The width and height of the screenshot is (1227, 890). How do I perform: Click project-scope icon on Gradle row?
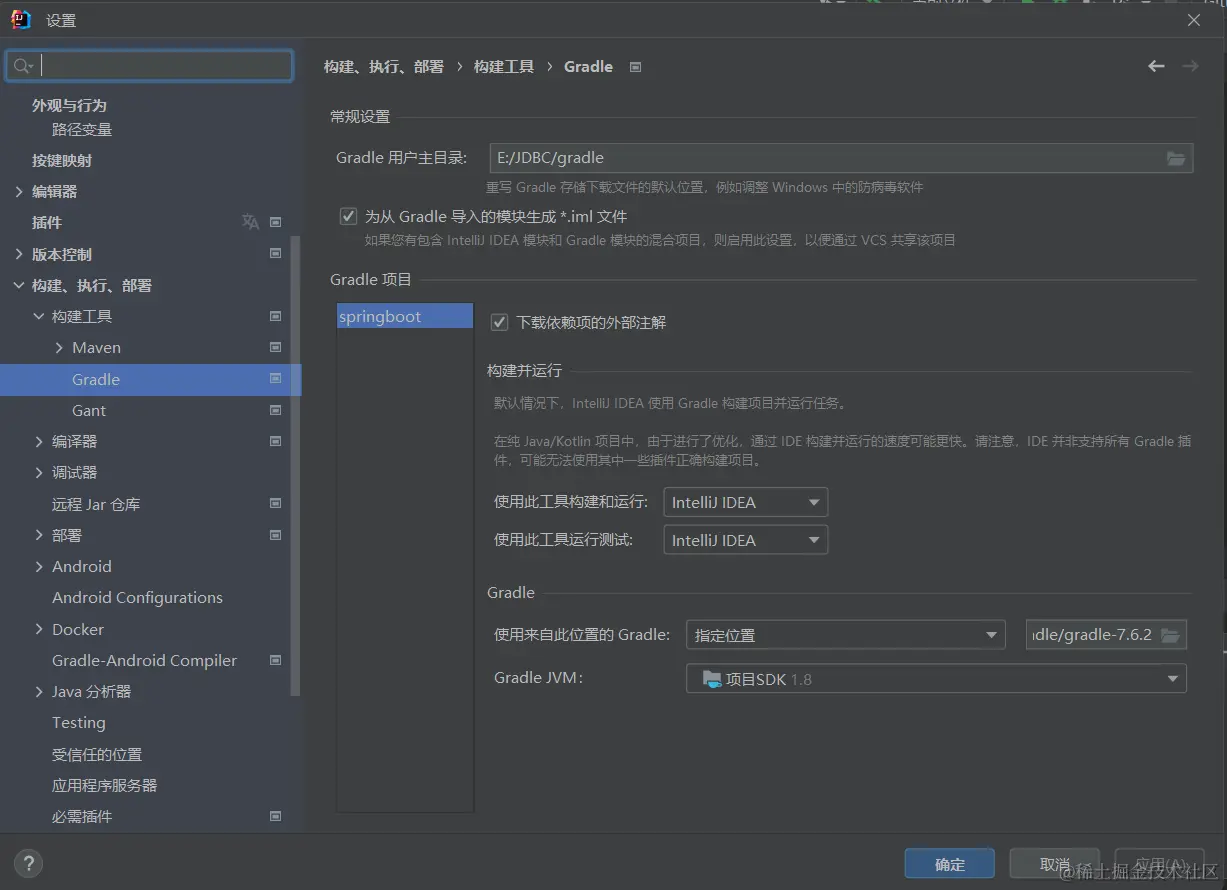[x=276, y=379]
